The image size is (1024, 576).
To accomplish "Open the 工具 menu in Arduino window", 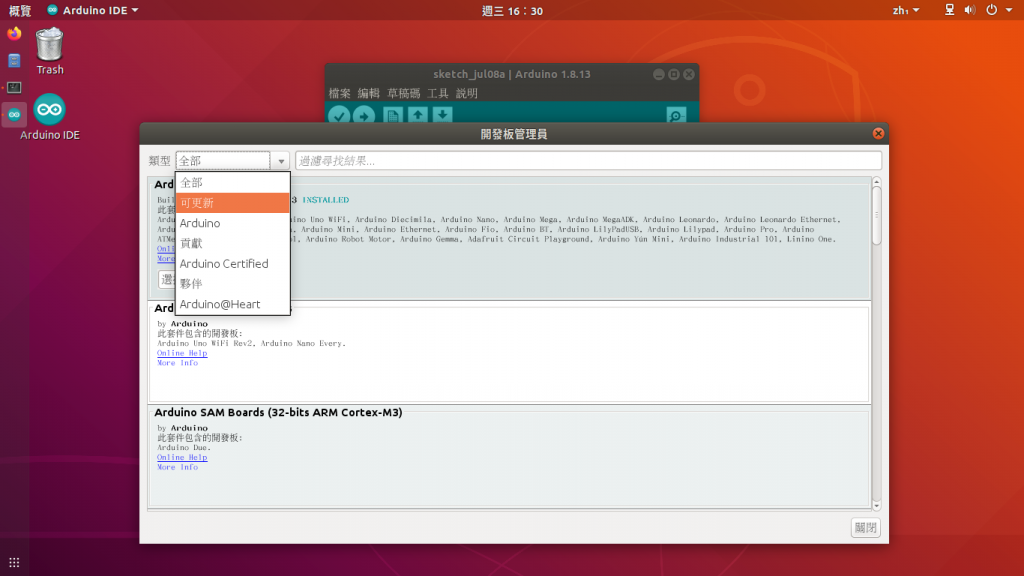I will (438, 93).
